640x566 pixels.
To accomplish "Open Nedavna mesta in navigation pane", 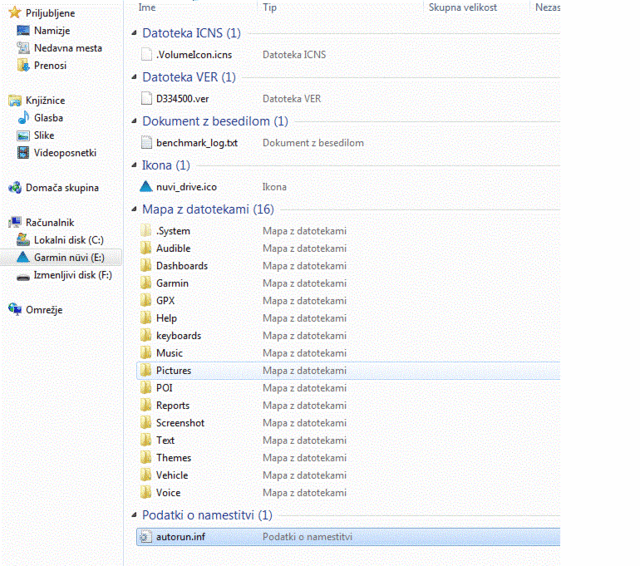I will (x=68, y=48).
